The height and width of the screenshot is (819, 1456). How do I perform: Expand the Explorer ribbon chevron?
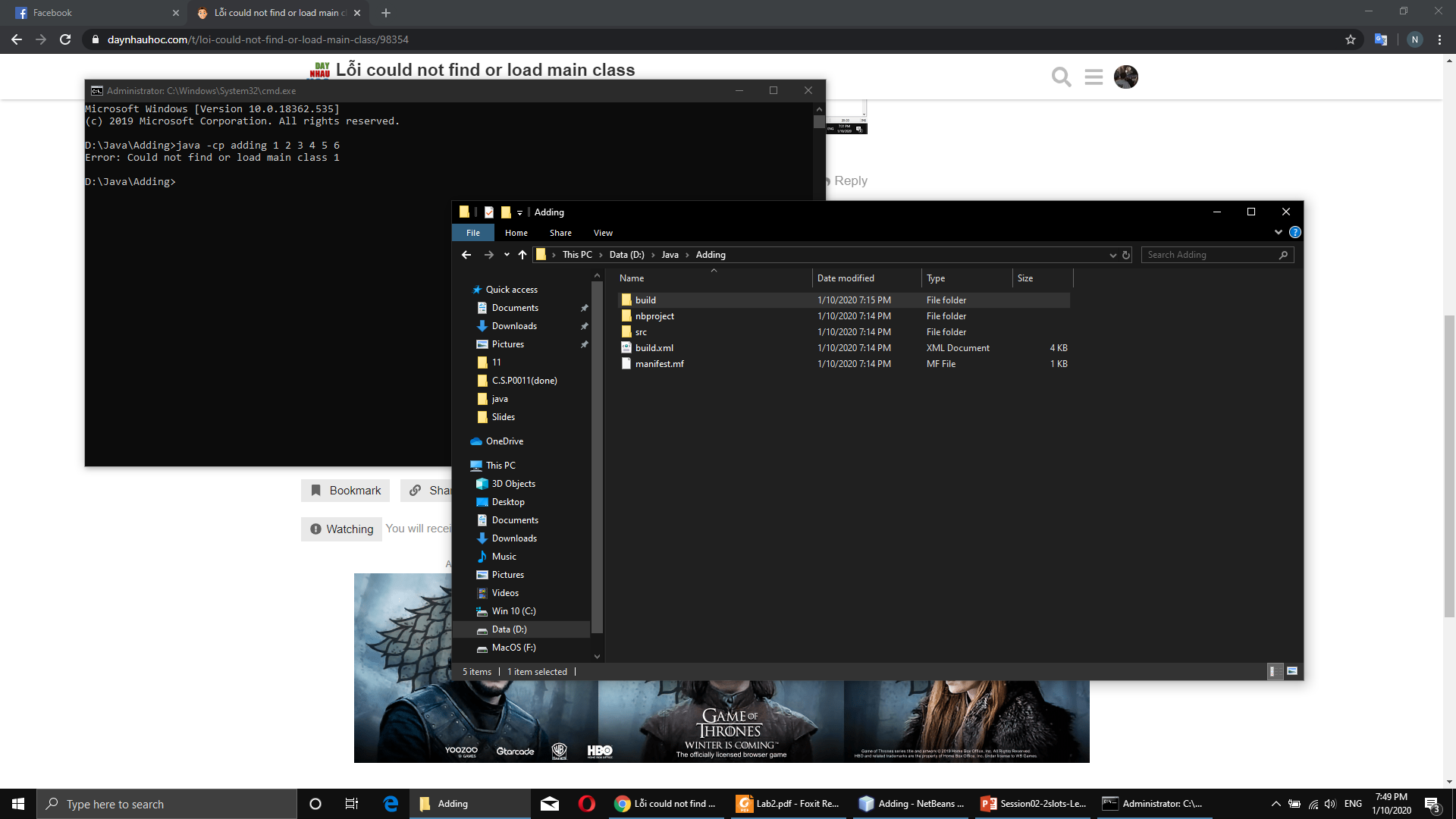click(x=1279, y=232)
